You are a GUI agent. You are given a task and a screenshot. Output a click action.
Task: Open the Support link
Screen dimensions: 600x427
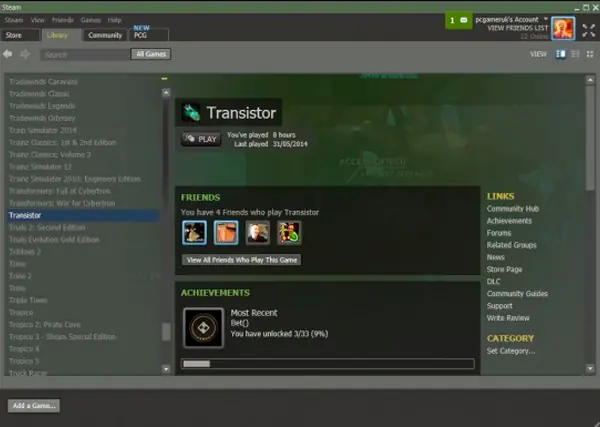click(499, 306)
